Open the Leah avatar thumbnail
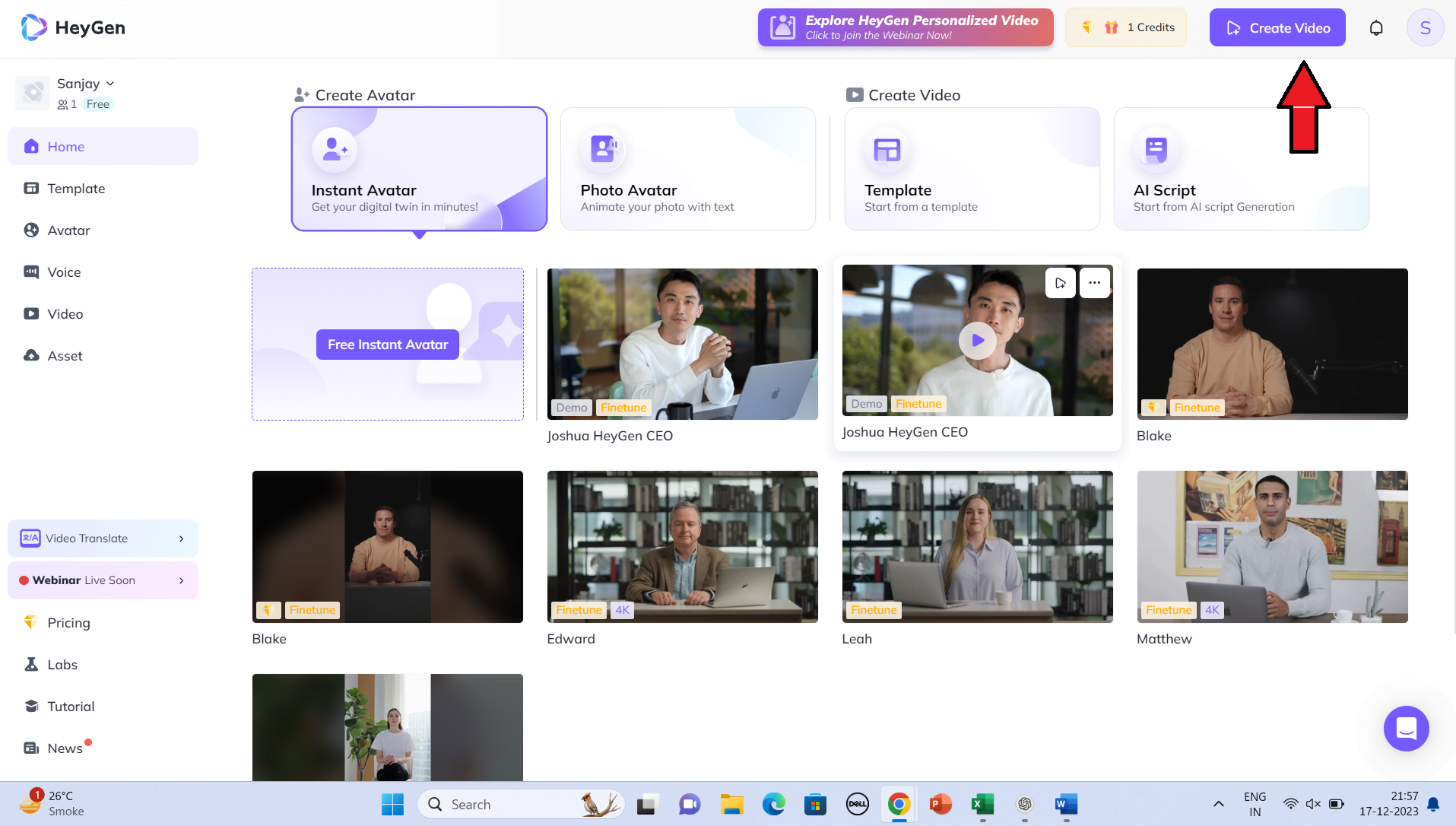This screenshot has width=1456, height=826. point(978,547)
